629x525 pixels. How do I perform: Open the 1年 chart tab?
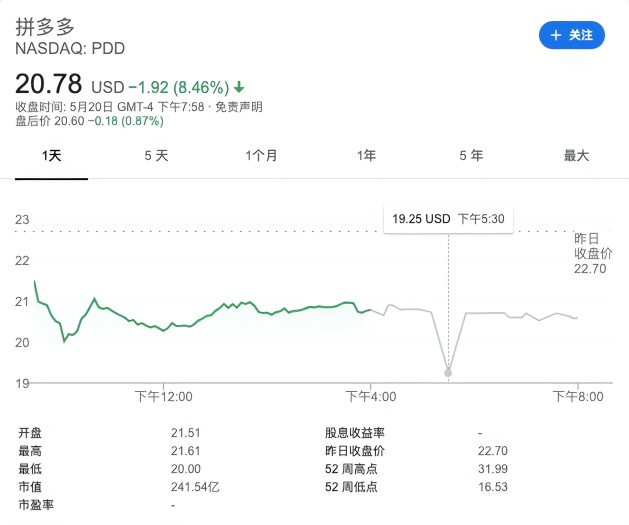coord(367,156)
